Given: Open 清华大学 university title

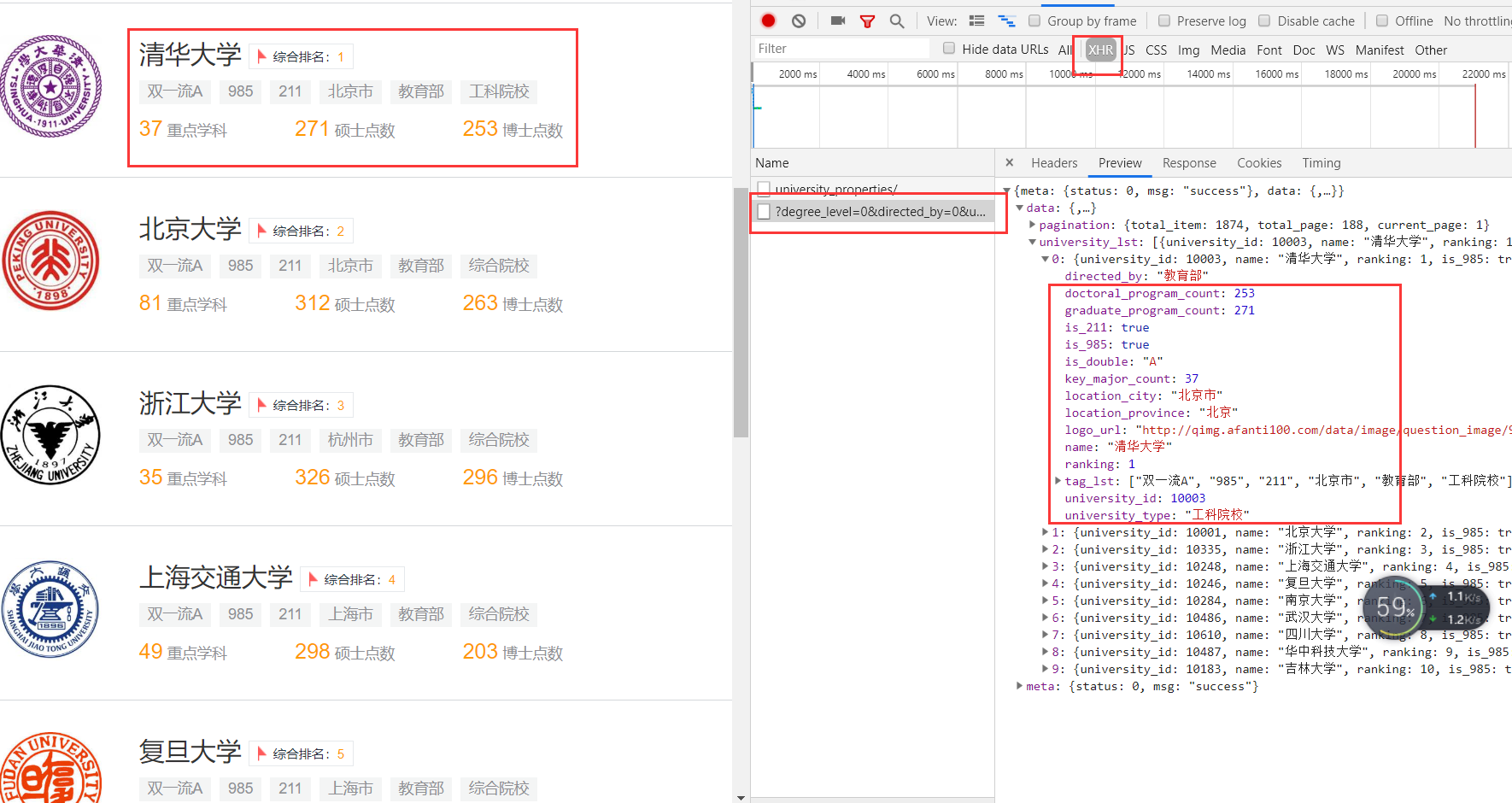Looking at the screenshot, I should pos(190,55).
